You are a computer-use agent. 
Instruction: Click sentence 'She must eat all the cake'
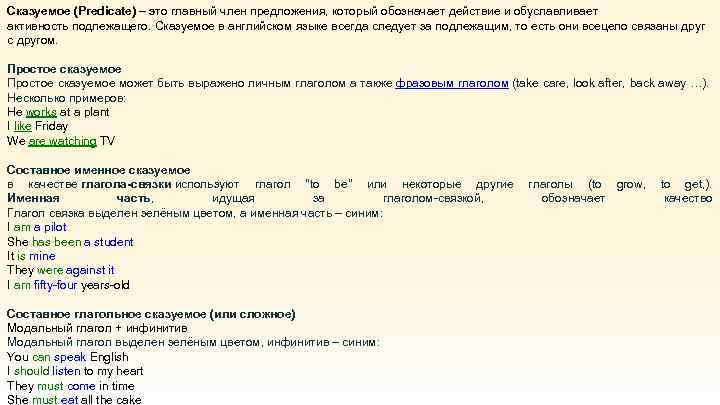click(x=74, y=399)
